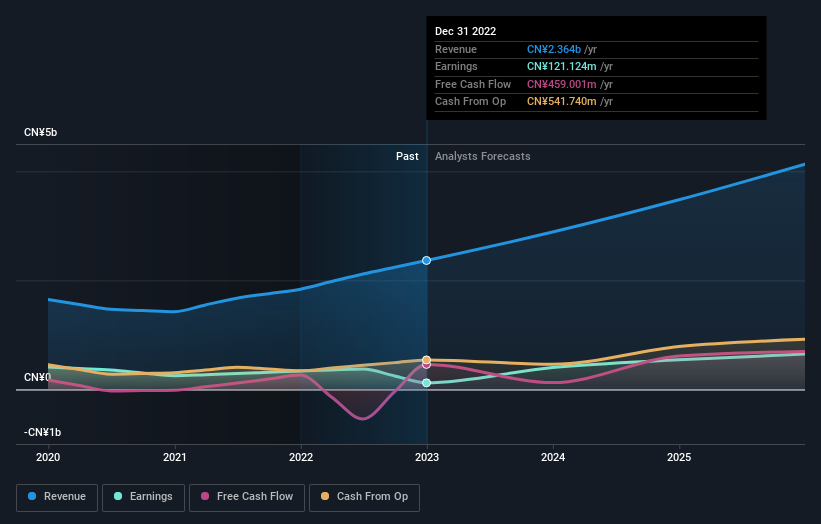Image resolution: width=821 pixels, height=524 pixels.
Task: Click the Cash From Op label in tooltip
Action: (470, 102)
